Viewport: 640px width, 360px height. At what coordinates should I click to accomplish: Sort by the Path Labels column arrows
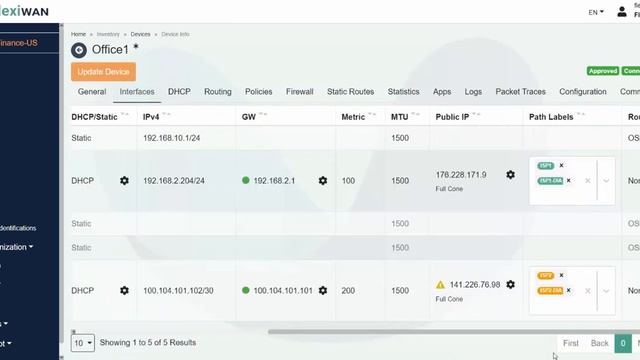tap(581, 114)
